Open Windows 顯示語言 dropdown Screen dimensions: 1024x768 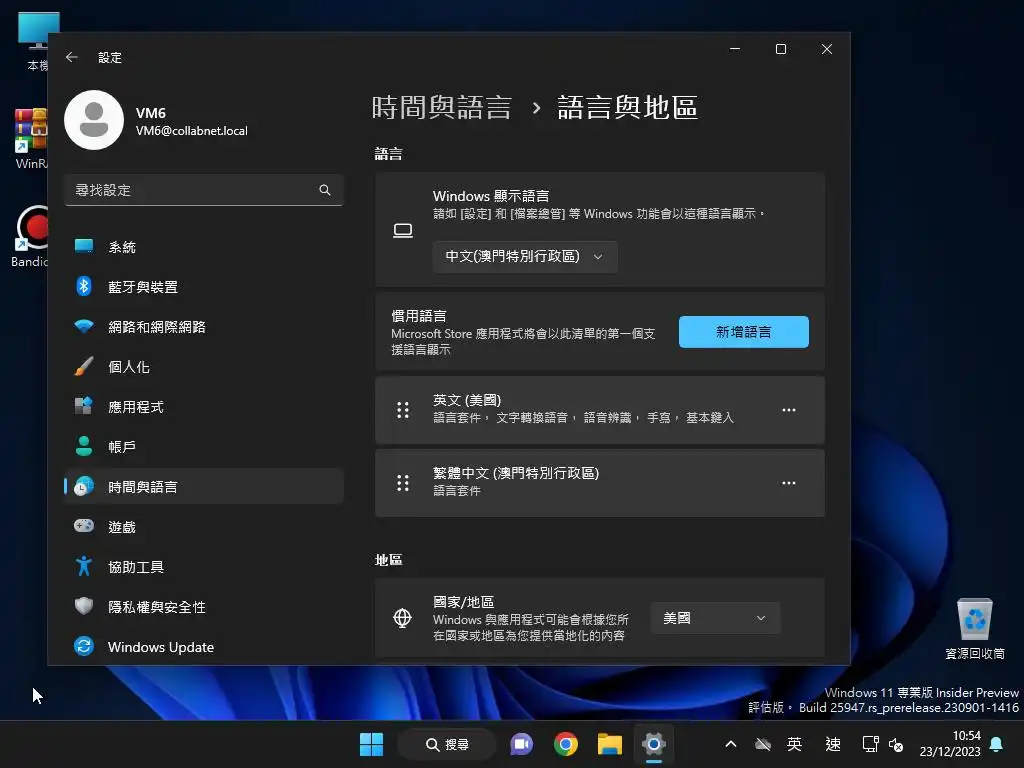coord(525,257)
